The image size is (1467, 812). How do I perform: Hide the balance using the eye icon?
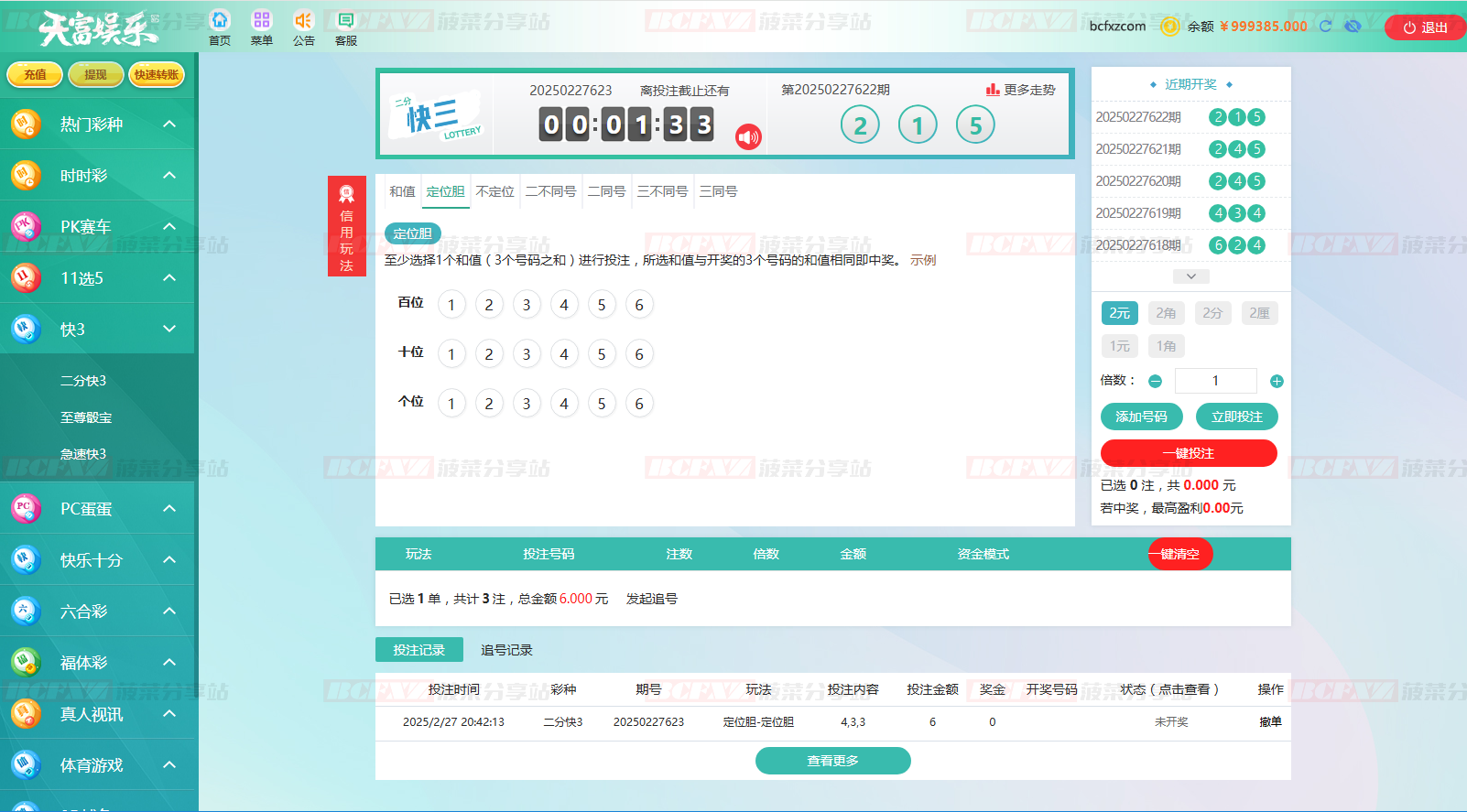pos(1353,27)
